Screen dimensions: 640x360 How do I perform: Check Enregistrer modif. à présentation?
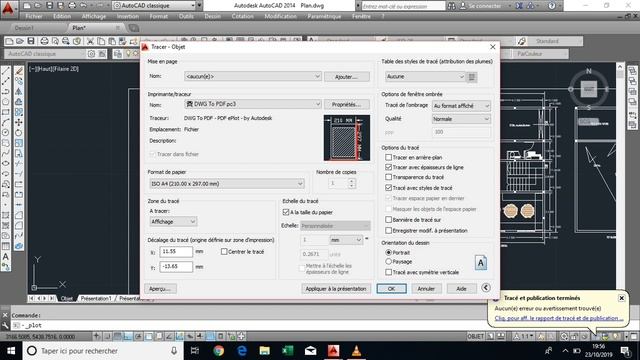(389, 231)
